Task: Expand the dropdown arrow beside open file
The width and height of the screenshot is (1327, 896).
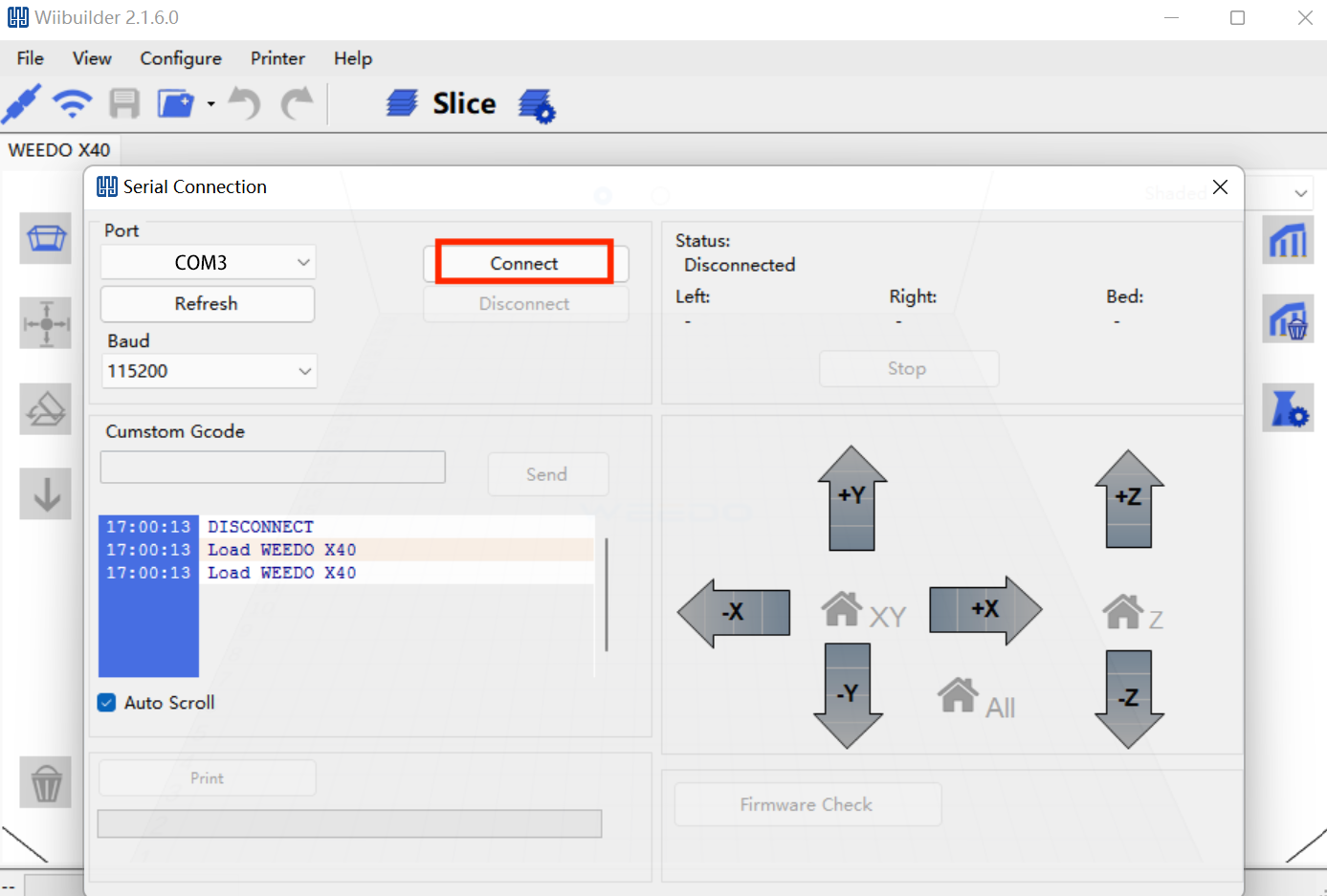Action: 210,104
